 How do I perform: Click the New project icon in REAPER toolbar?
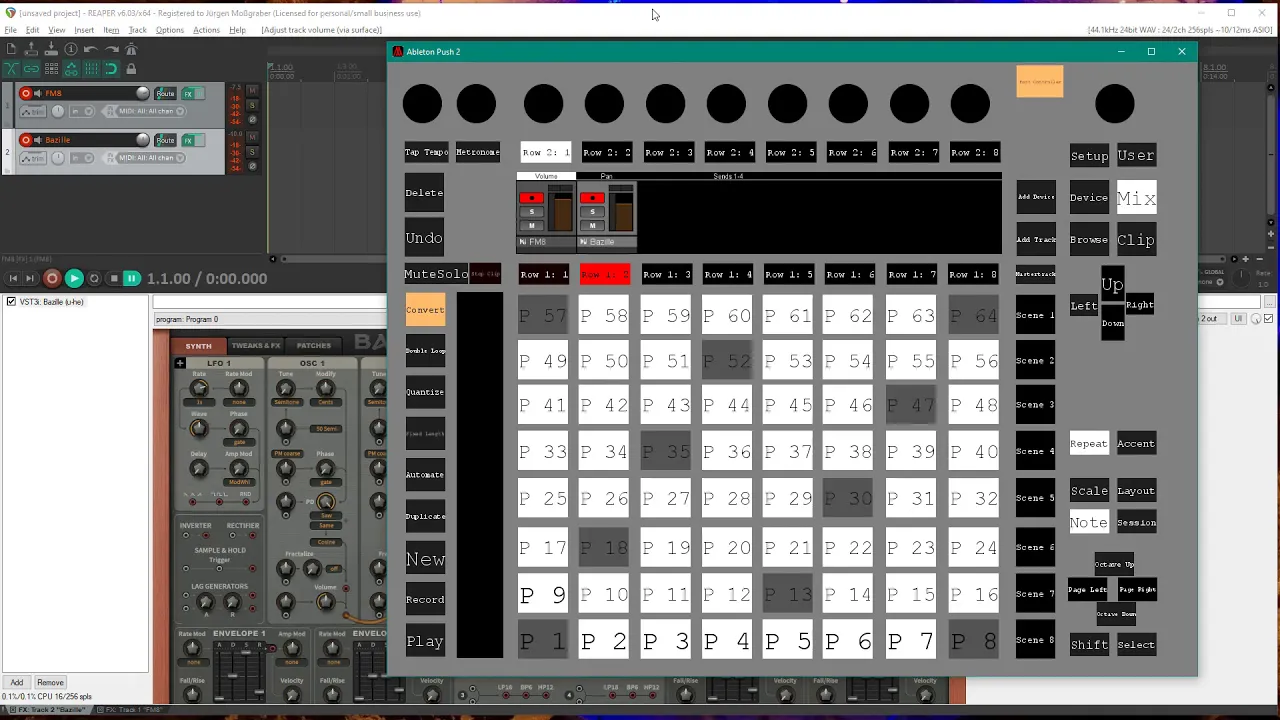[11, 49]
